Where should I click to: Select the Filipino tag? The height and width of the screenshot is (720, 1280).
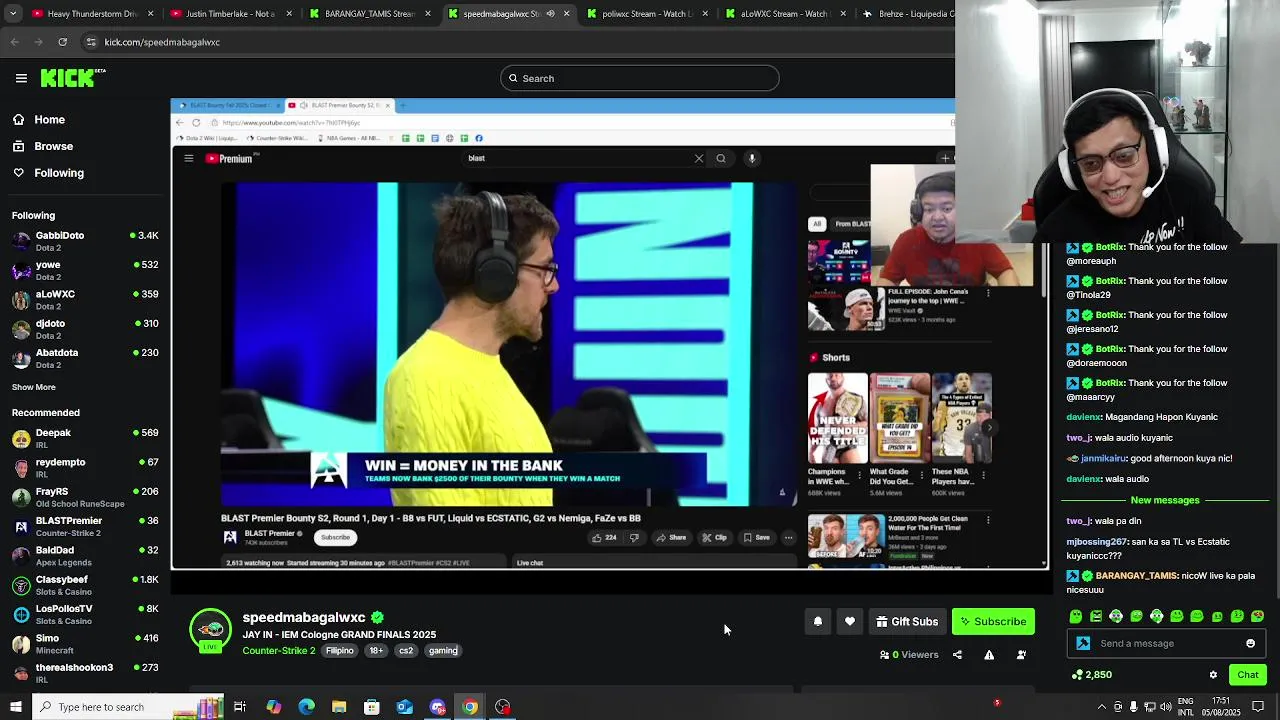[340, 651]
